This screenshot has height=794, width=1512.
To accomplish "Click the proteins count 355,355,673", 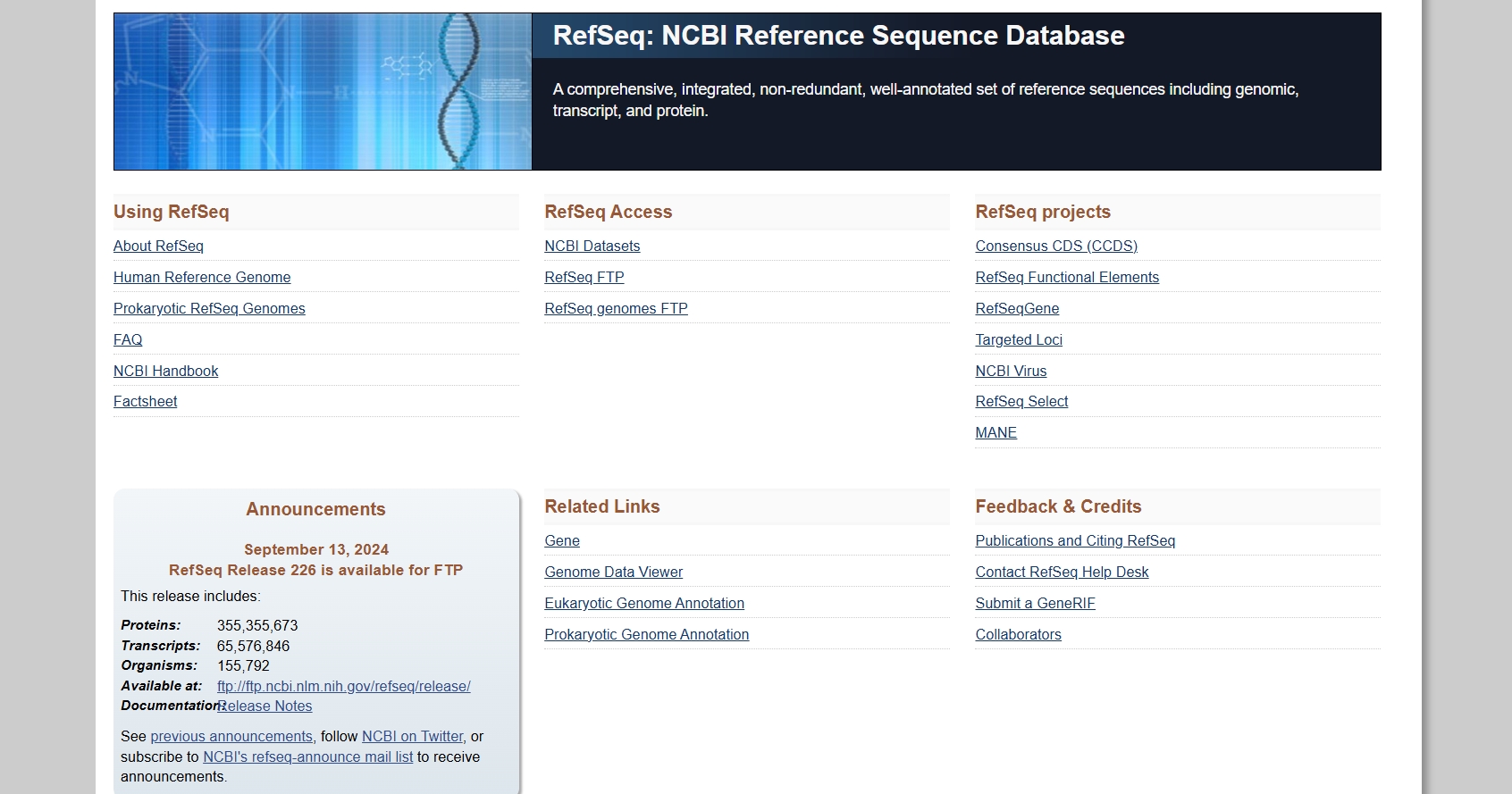I will click(257, 625).
